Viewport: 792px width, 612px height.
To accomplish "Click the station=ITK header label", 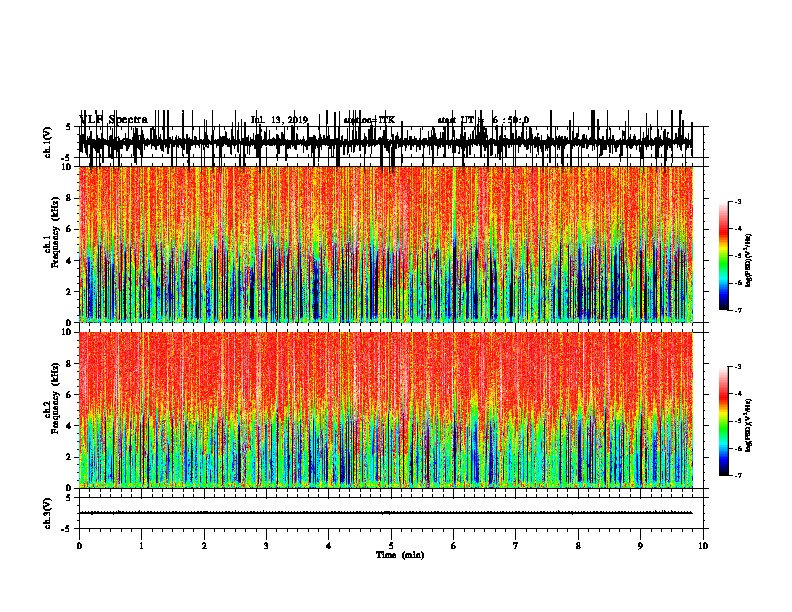I will [x=369, y=120].
